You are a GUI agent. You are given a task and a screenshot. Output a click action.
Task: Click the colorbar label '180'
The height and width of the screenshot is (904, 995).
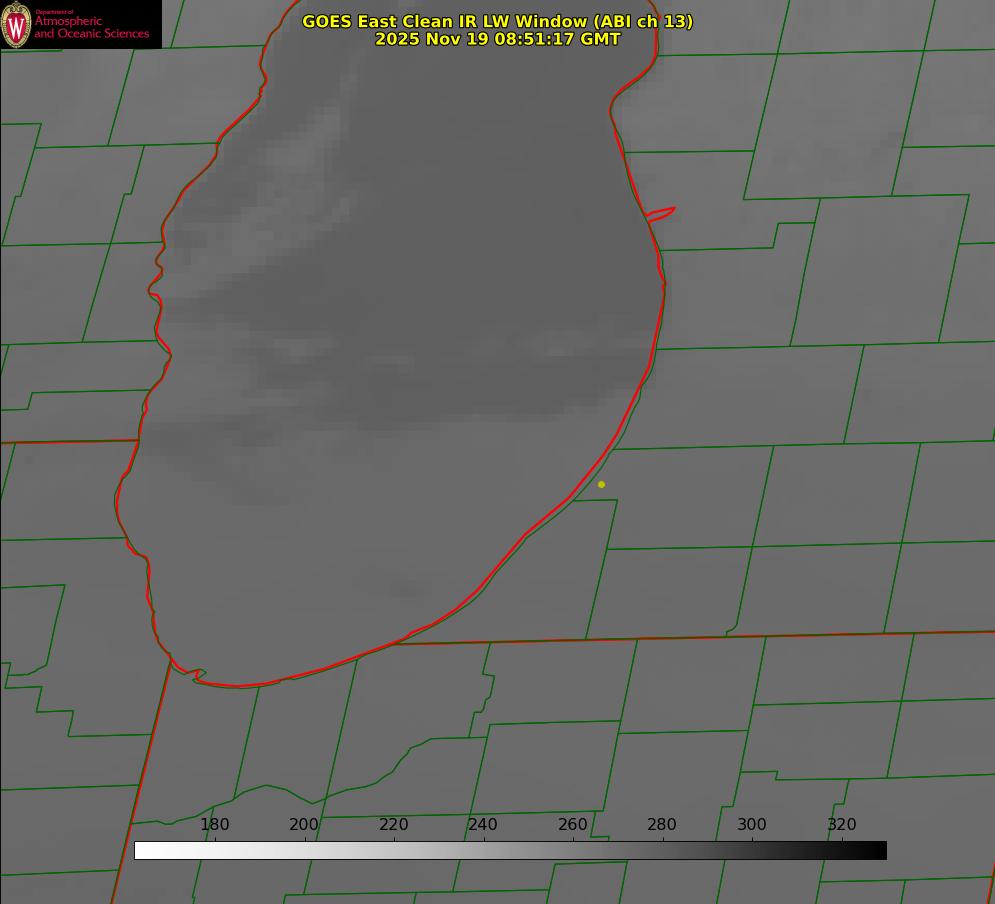[214, 824]
